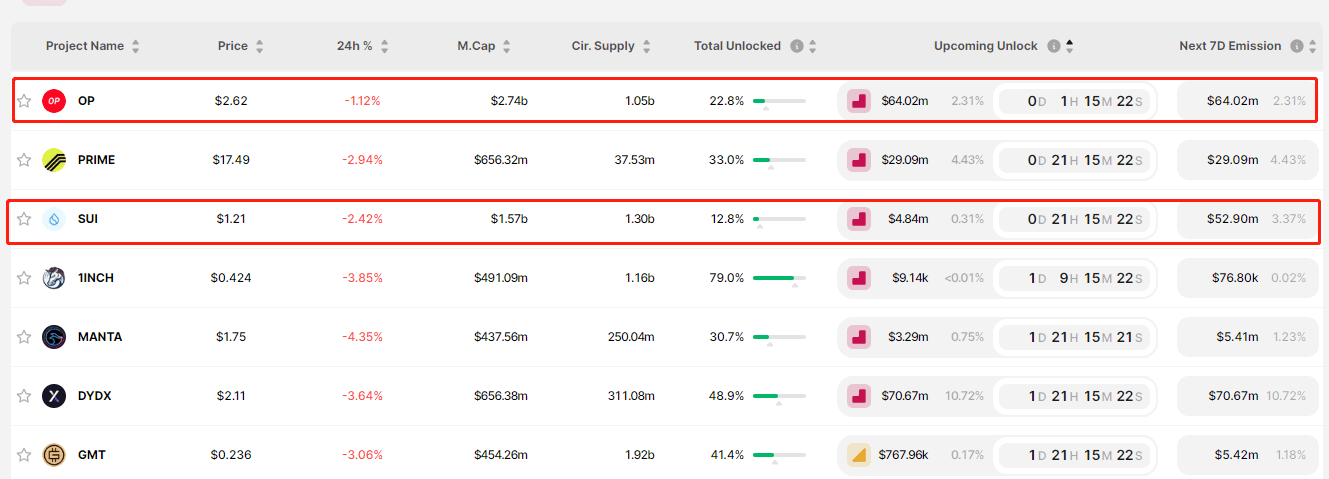This screenshot has height=479, width=1329.
Task: Click the Total Unlocked info icon
Action: (x=797, y=46)
